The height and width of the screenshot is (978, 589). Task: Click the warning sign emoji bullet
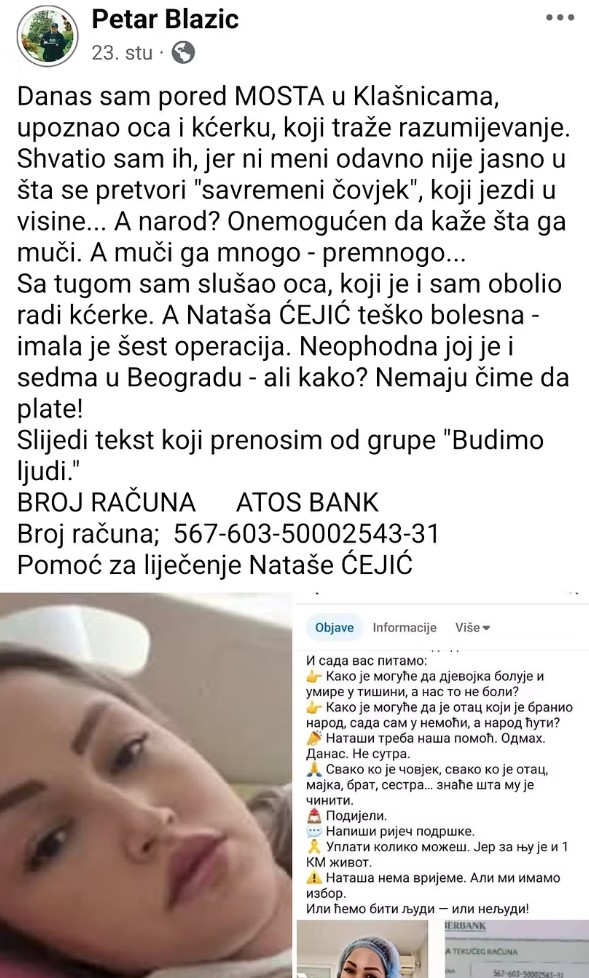click(314, 878)
